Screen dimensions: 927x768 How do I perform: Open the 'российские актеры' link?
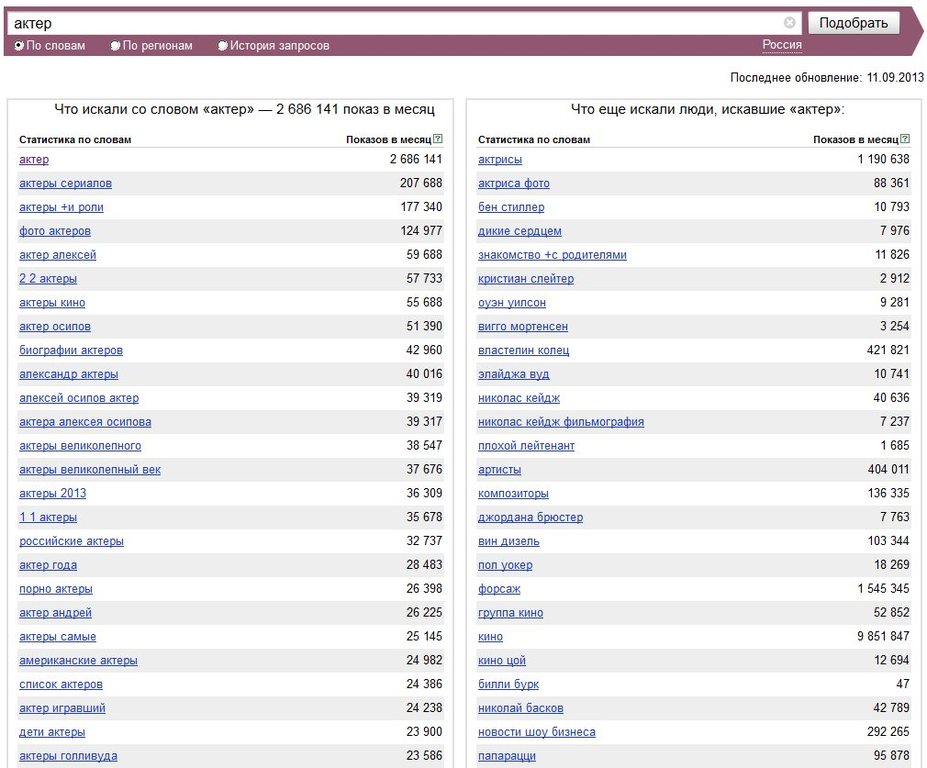click(x=71, y=541)
